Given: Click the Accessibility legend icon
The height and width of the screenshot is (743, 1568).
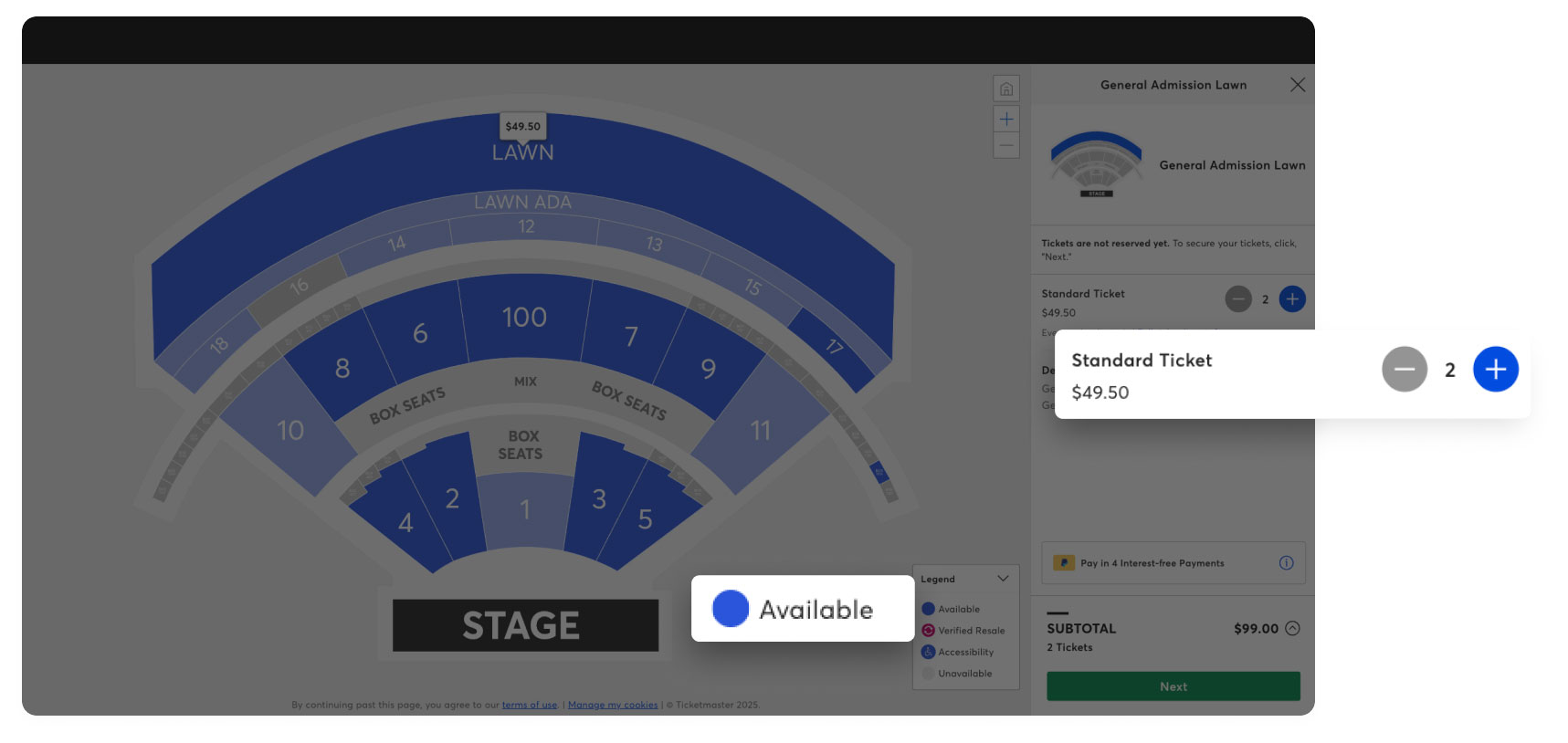Looking at the screenshot, I should pyautogui.click(x=928, y=652).
